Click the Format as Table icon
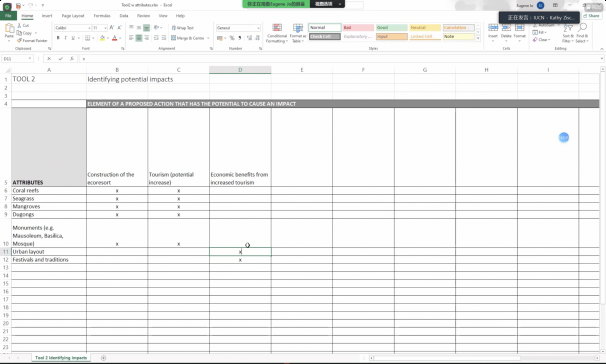Viewport: 606px width, 364px height. click(x=298, y=33)
